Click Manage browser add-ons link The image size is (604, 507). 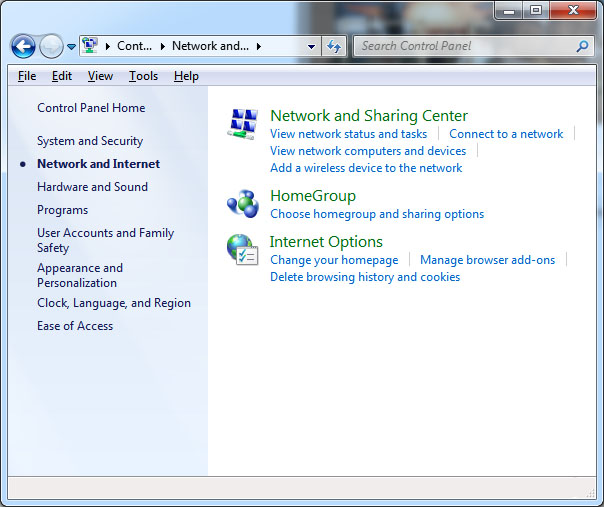[487, 260]
